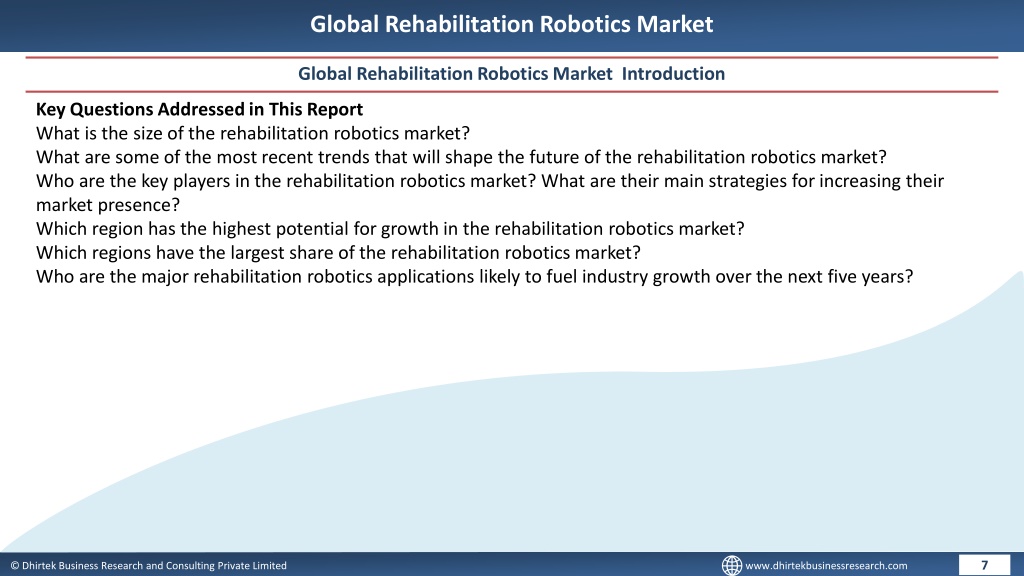This screenshot has width=1024, height=576.
Task: Click the question about regions with largest share
Action: (338, 253)
